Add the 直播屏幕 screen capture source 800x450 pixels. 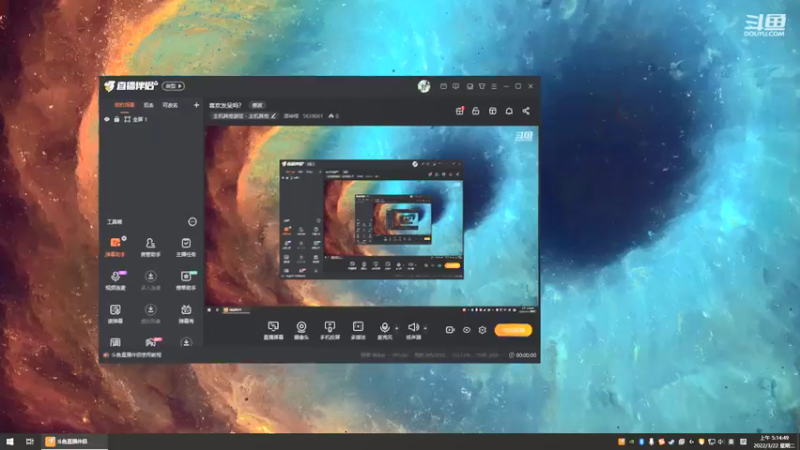click(273, 330)
